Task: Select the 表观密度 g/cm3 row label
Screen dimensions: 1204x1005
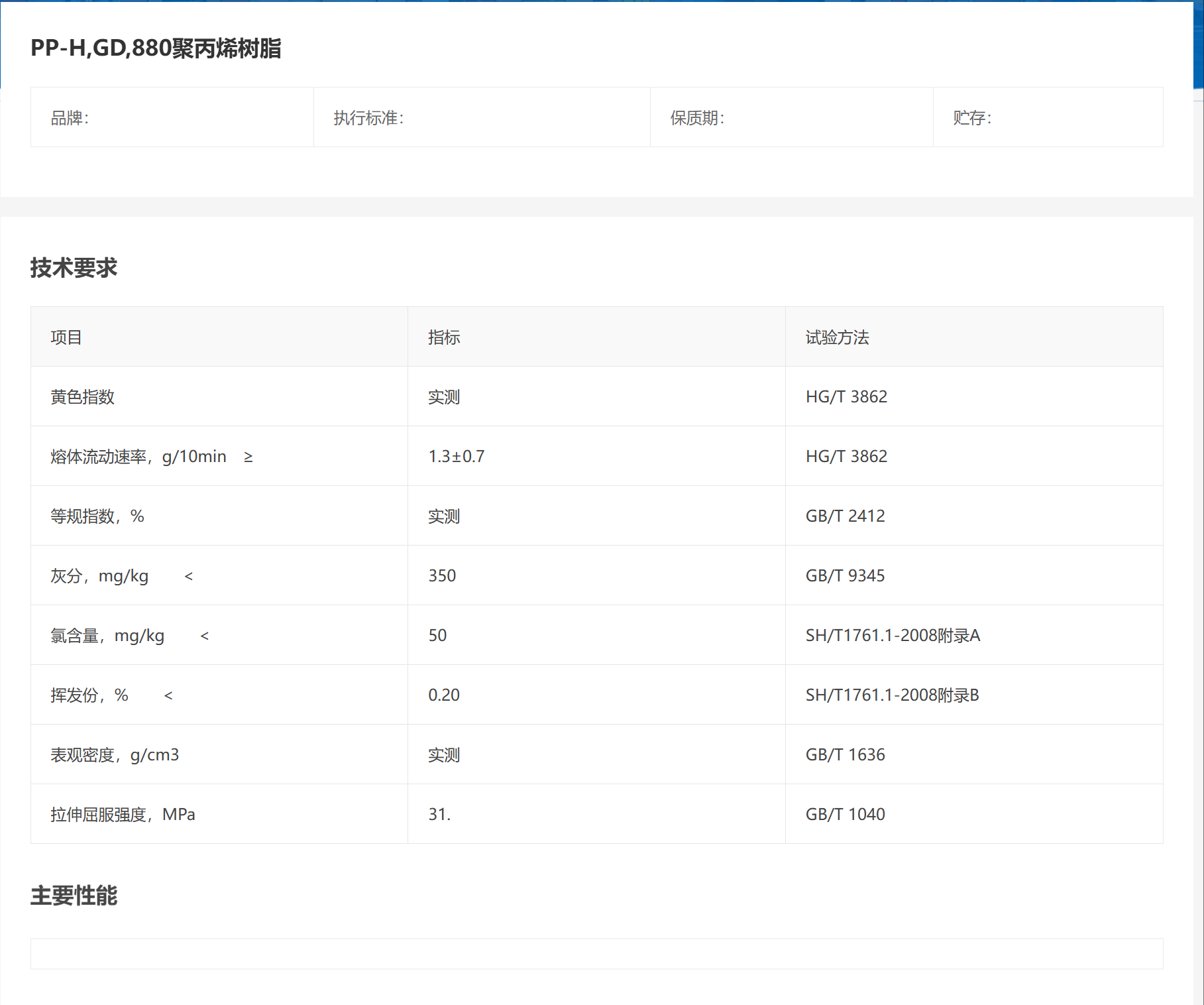Action: (115, 755)
